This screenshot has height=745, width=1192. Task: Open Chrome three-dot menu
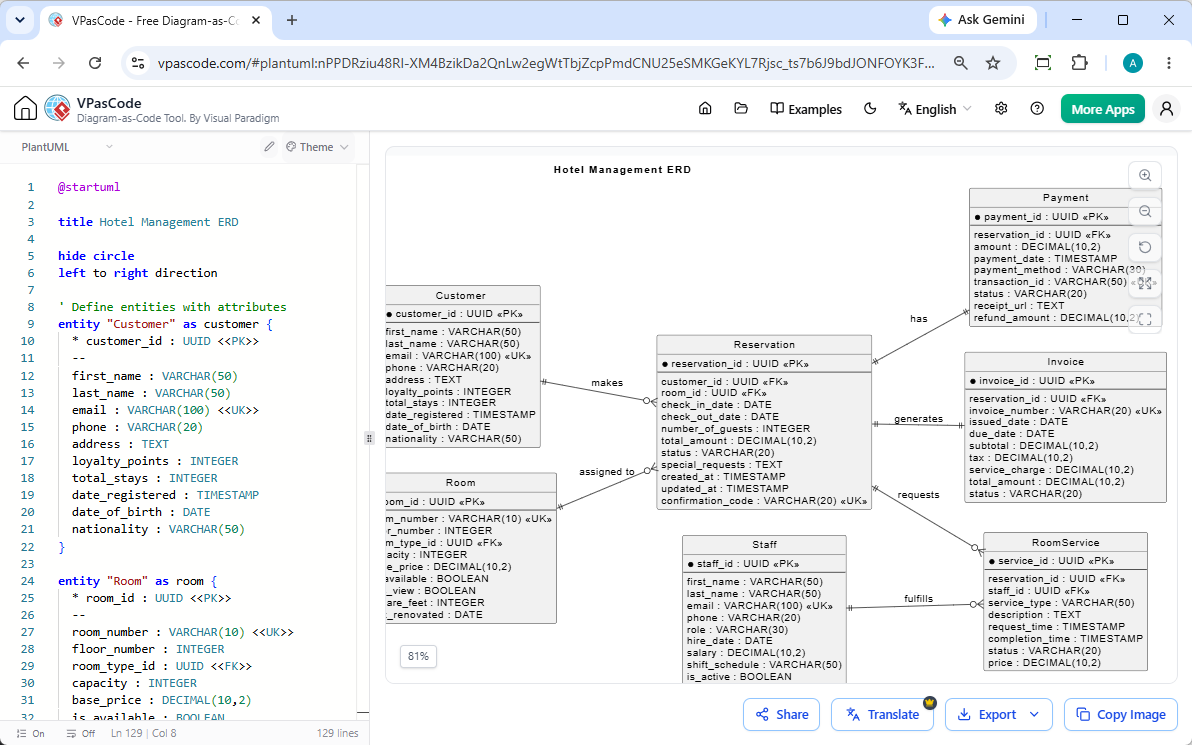[x=1169, y=63]
